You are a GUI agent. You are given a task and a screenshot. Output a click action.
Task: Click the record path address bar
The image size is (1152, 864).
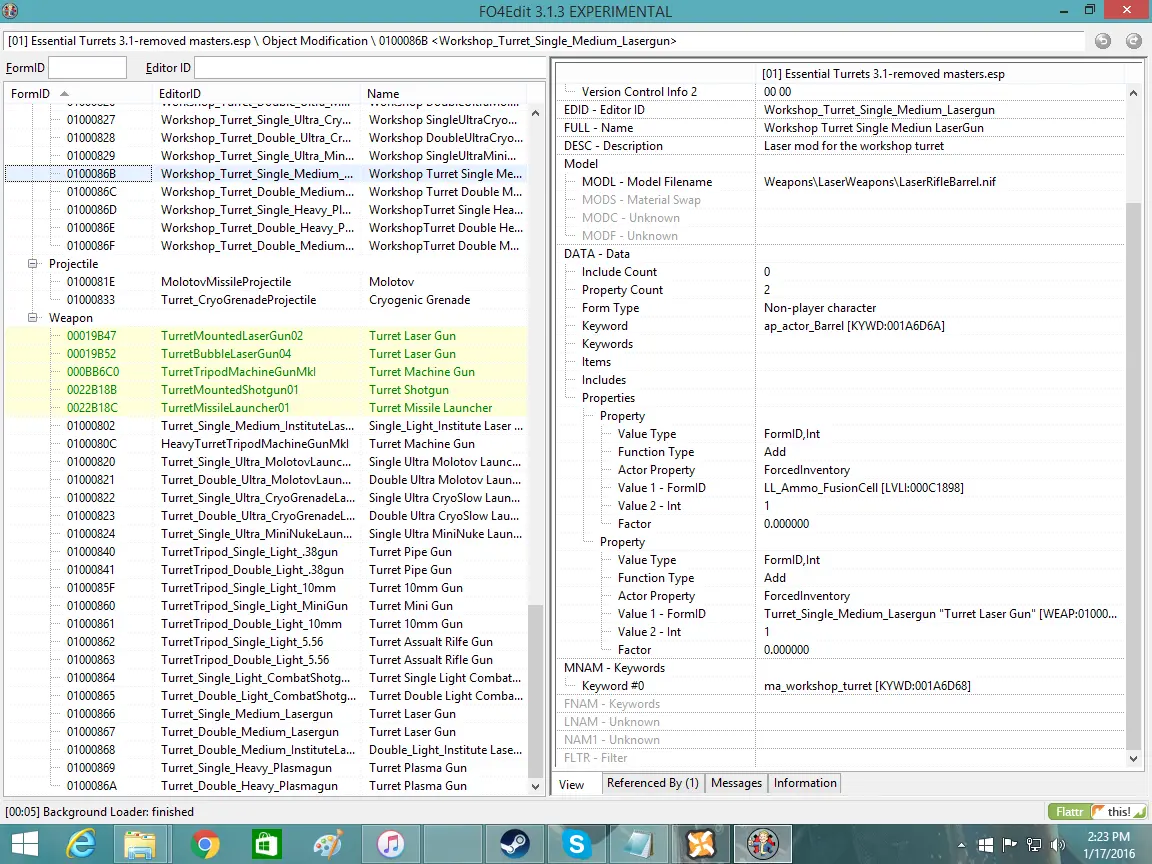[544, 41]
